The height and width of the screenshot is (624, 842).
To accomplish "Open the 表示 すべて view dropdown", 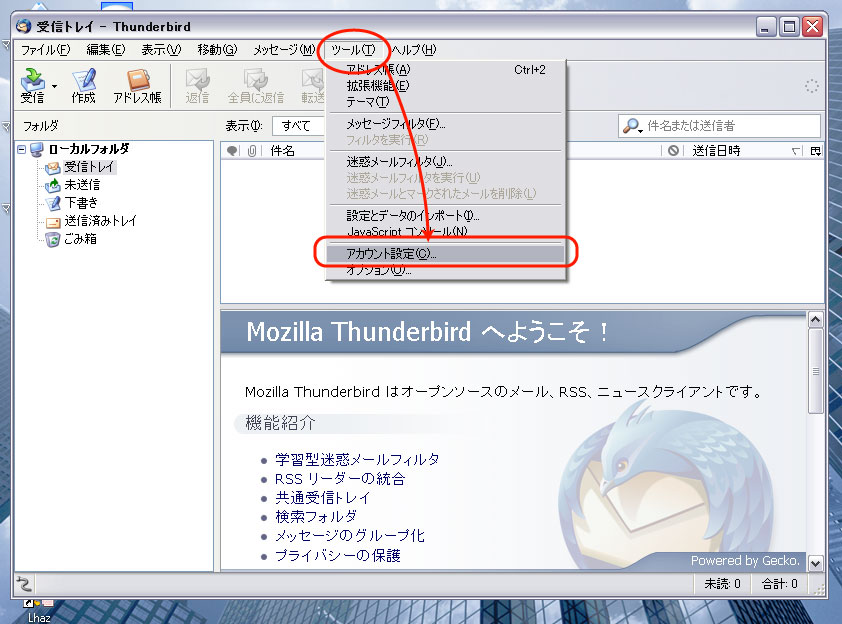I will 299,126.
